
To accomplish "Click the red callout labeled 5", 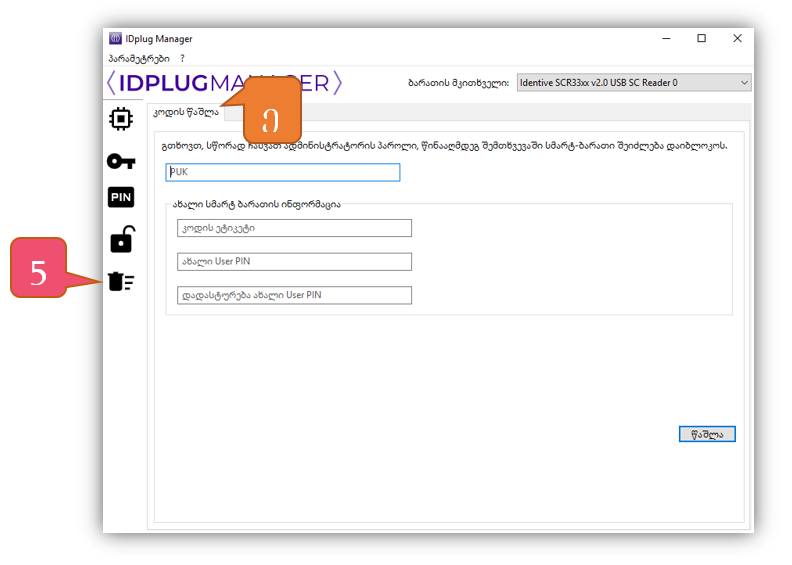I will tap(38, 268).
